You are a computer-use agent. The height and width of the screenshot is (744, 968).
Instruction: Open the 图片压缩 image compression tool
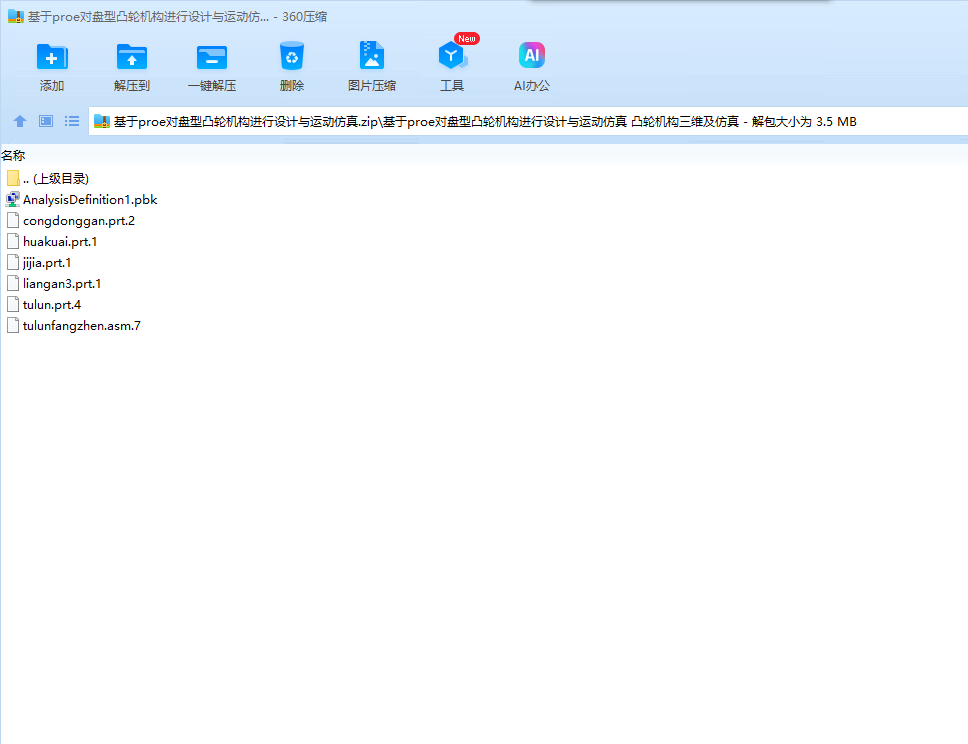(x=372, y=56)
